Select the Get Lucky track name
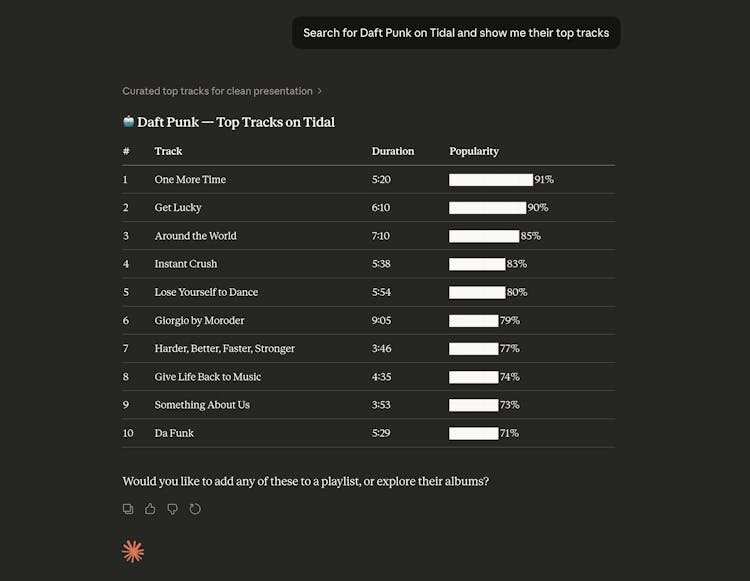The width and height of the screenshot is (750, 581). click(x=178, y=208)
